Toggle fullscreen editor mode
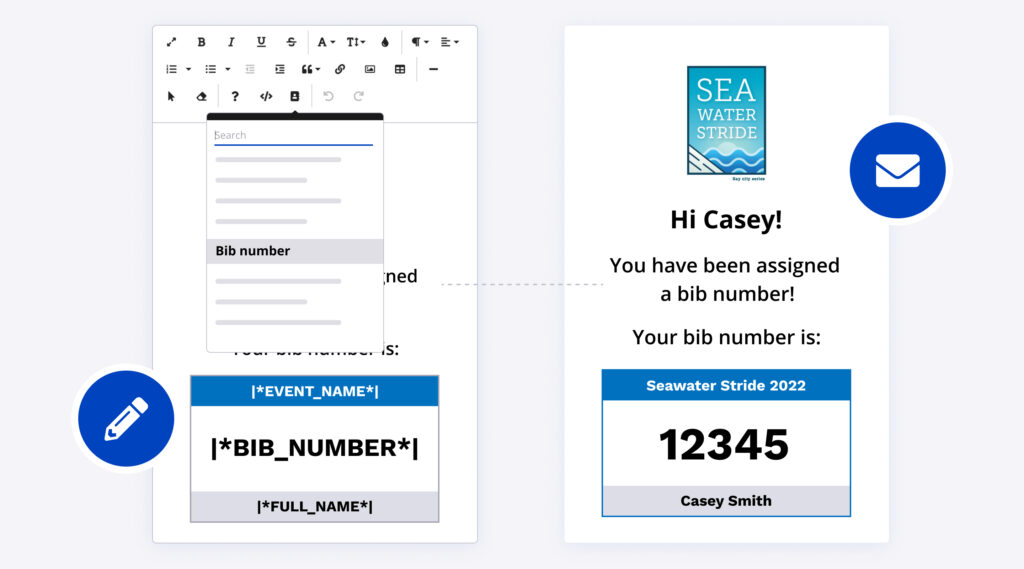This screenshot has width=1024, height=569. pos(171,42)
